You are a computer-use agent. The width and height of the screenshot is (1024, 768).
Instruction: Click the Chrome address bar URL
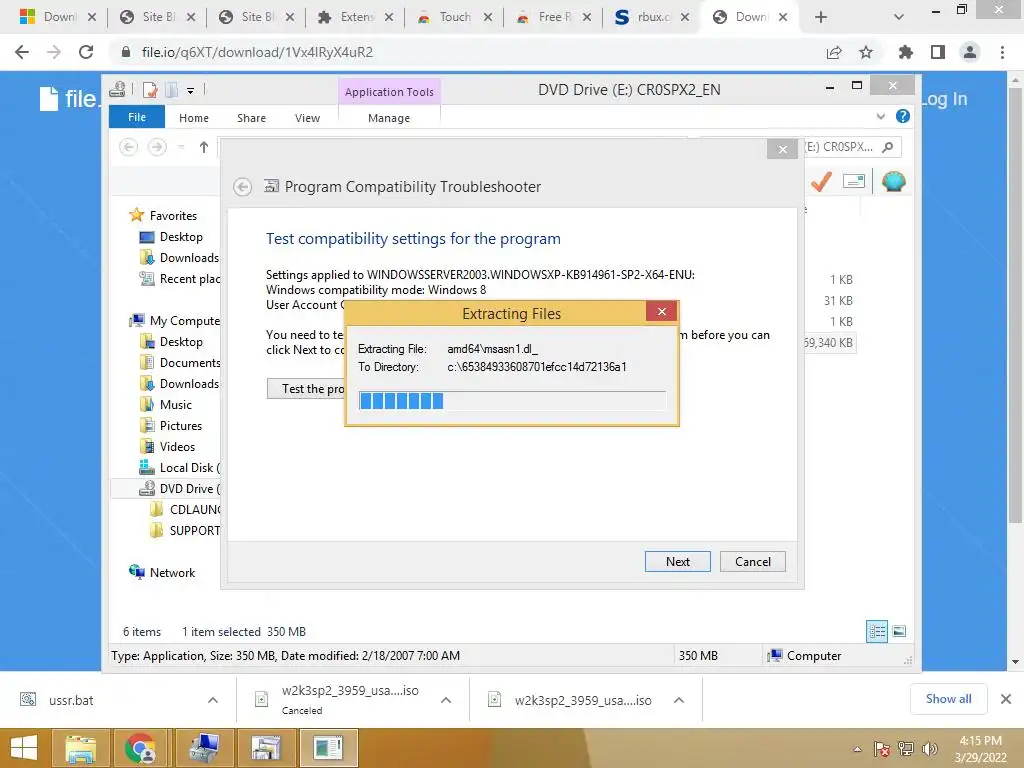[x=257, y=52]
